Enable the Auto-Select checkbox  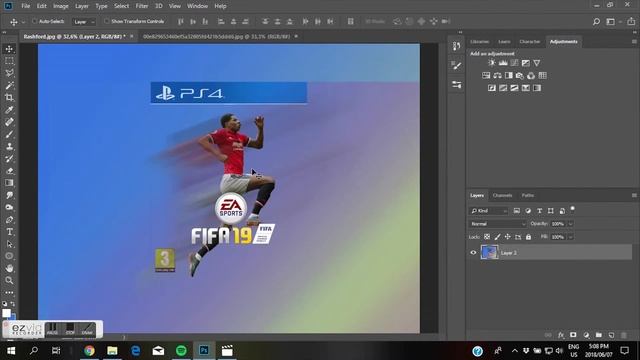[35, 21]
